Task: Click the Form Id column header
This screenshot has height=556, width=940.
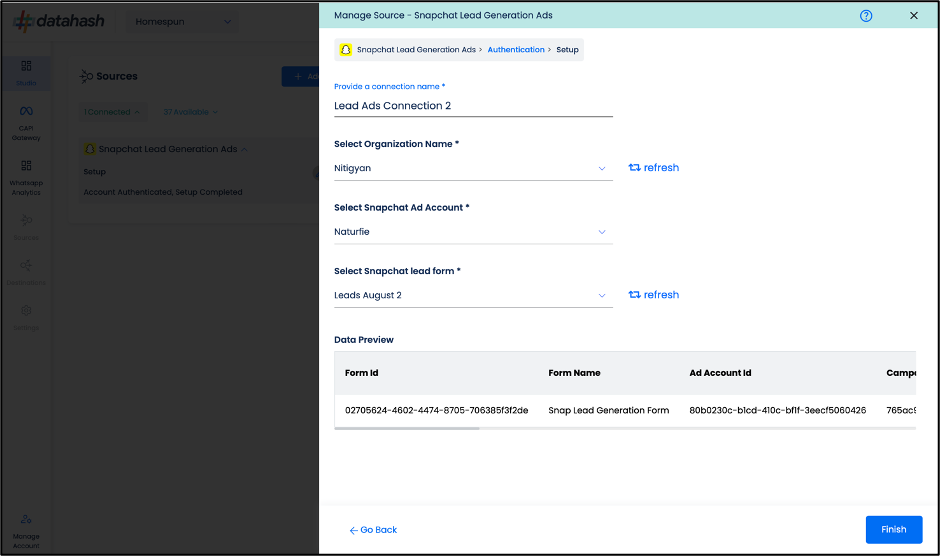Action: [361, 372]
